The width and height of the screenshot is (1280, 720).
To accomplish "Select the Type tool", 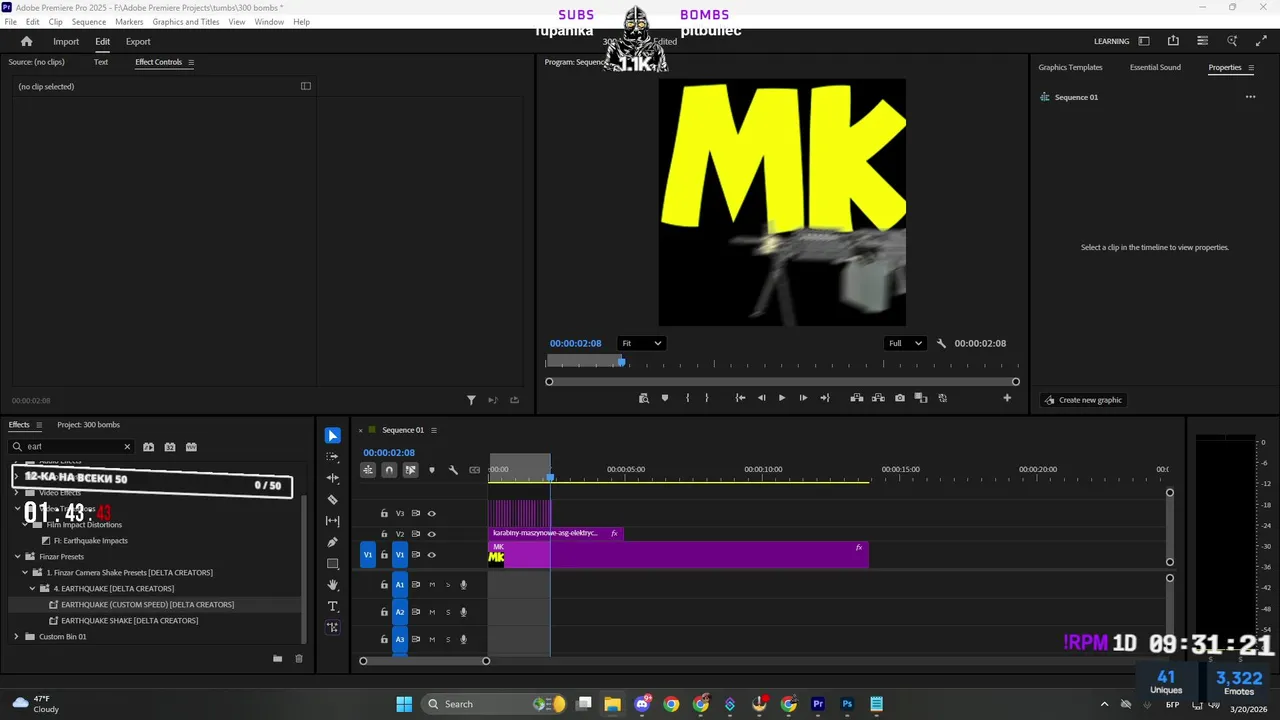I will [333, 606].
